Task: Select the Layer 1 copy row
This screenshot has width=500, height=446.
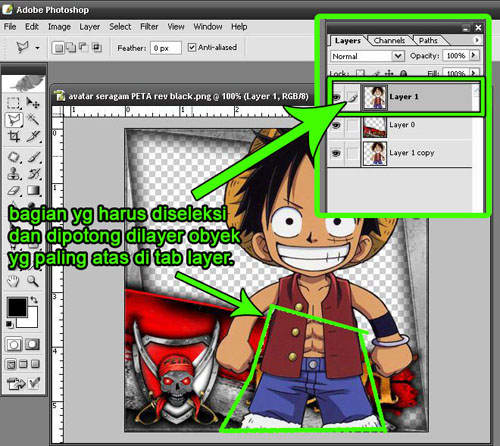Action: coord(400,153)
